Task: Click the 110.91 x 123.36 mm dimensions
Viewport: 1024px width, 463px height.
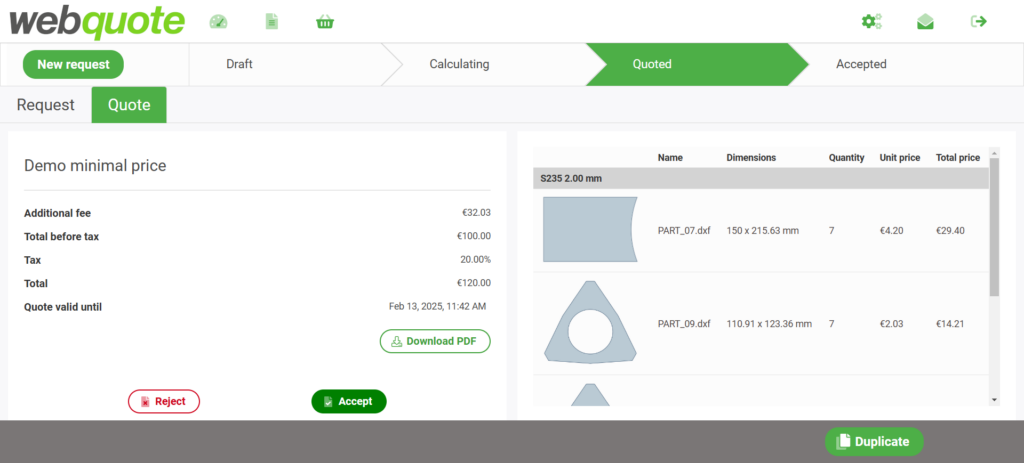Action: click(769, 324)
